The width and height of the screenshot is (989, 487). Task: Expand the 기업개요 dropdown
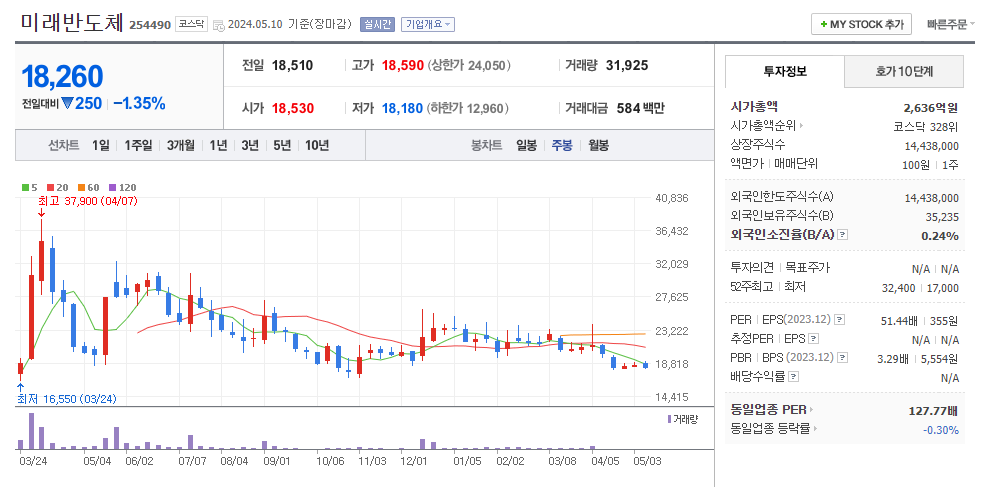(428, 25)
